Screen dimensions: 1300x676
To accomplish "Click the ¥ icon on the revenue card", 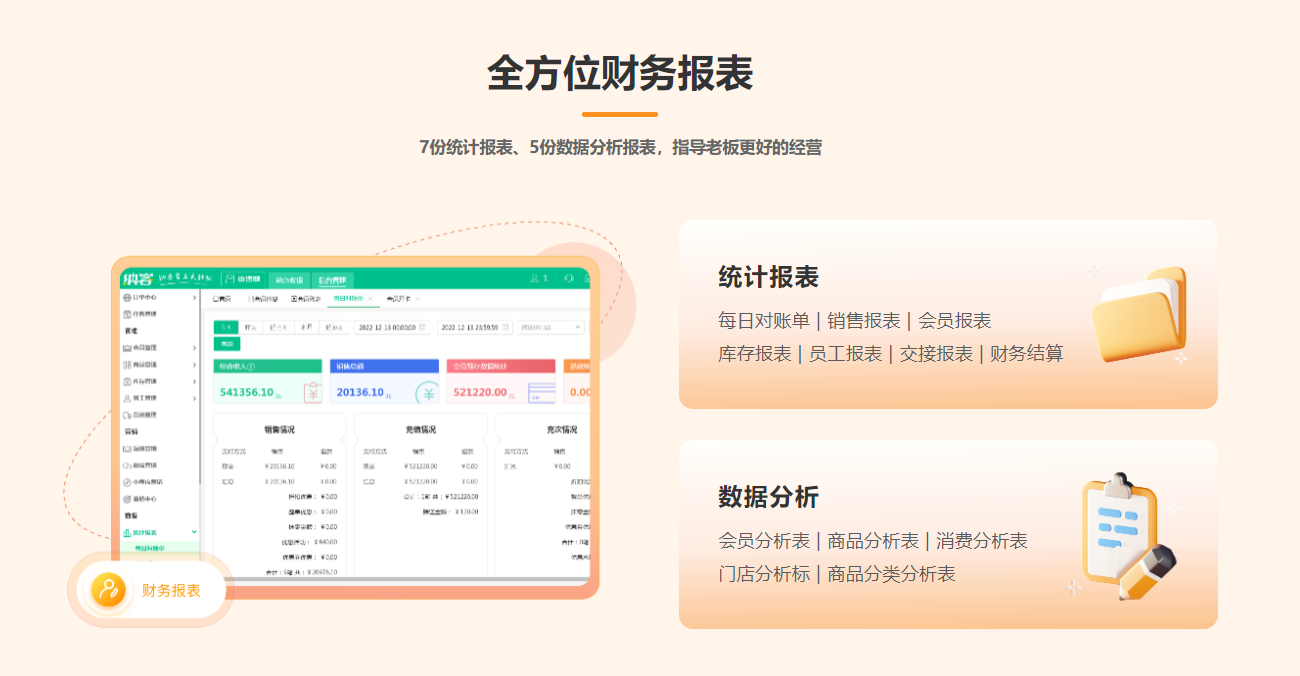I will (312, 393).
